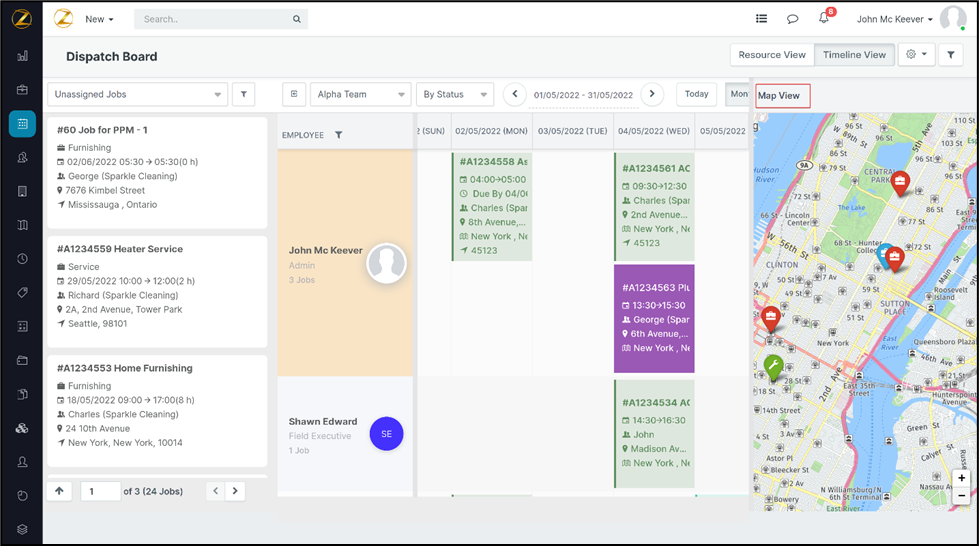Switch to Timeline View
979x546 pixels.
pos(853,55)
